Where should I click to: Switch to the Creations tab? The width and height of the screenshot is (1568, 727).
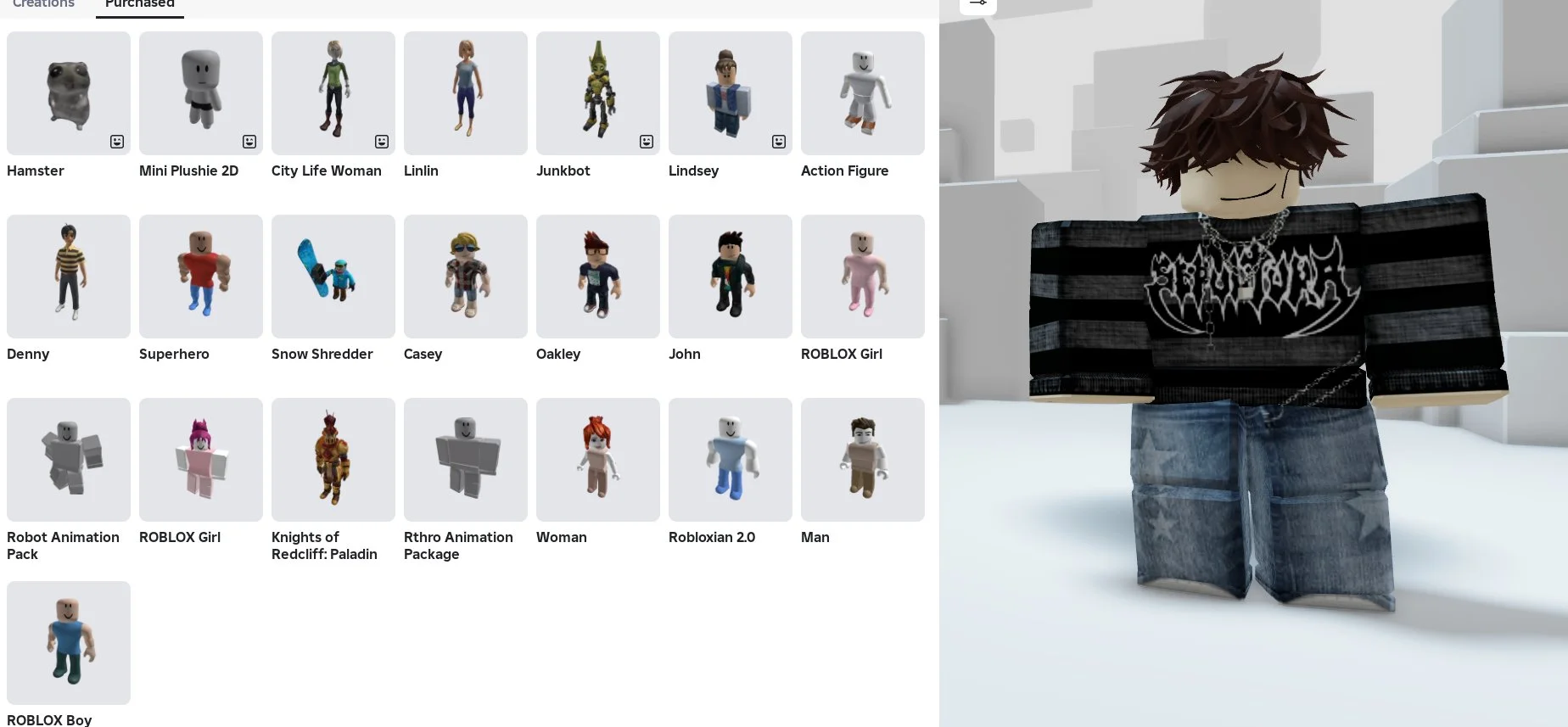[44, 4]
